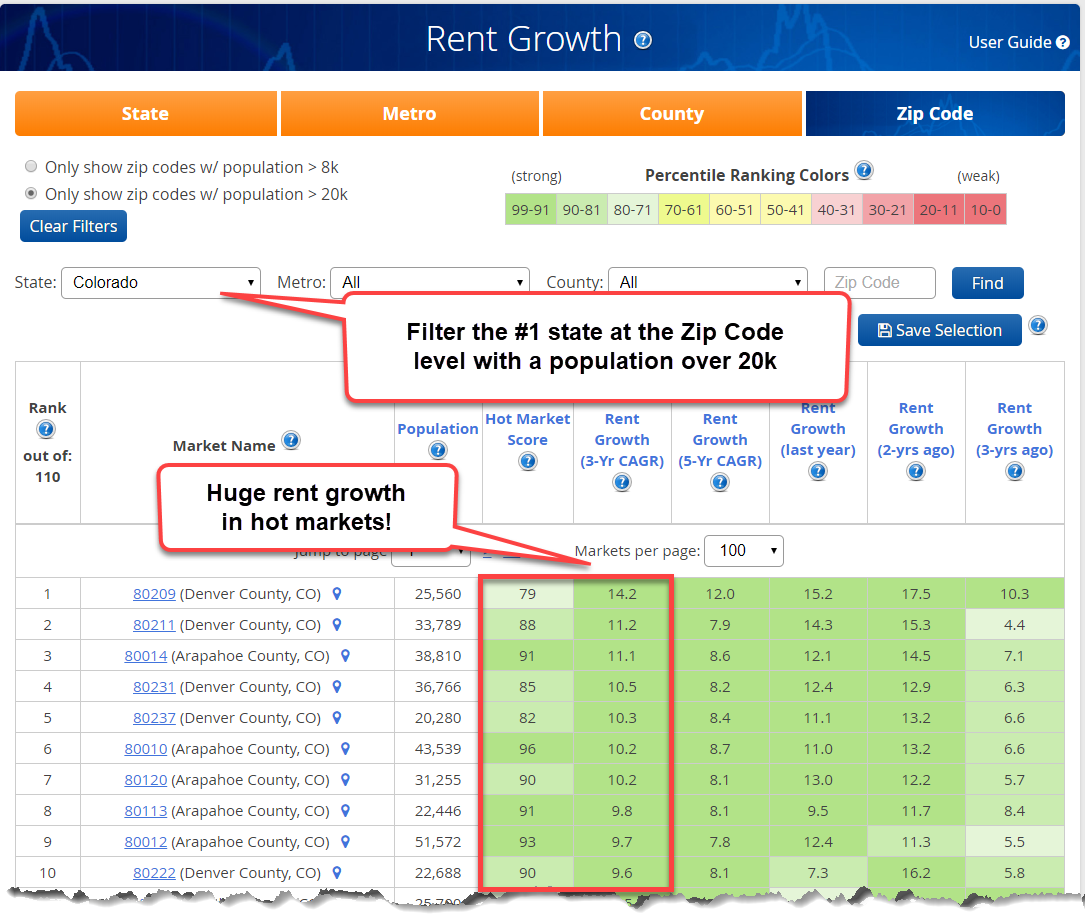Open the Markets per page dropdown
This screenshot has height=916, width=1085.
(x=744, y=551)
